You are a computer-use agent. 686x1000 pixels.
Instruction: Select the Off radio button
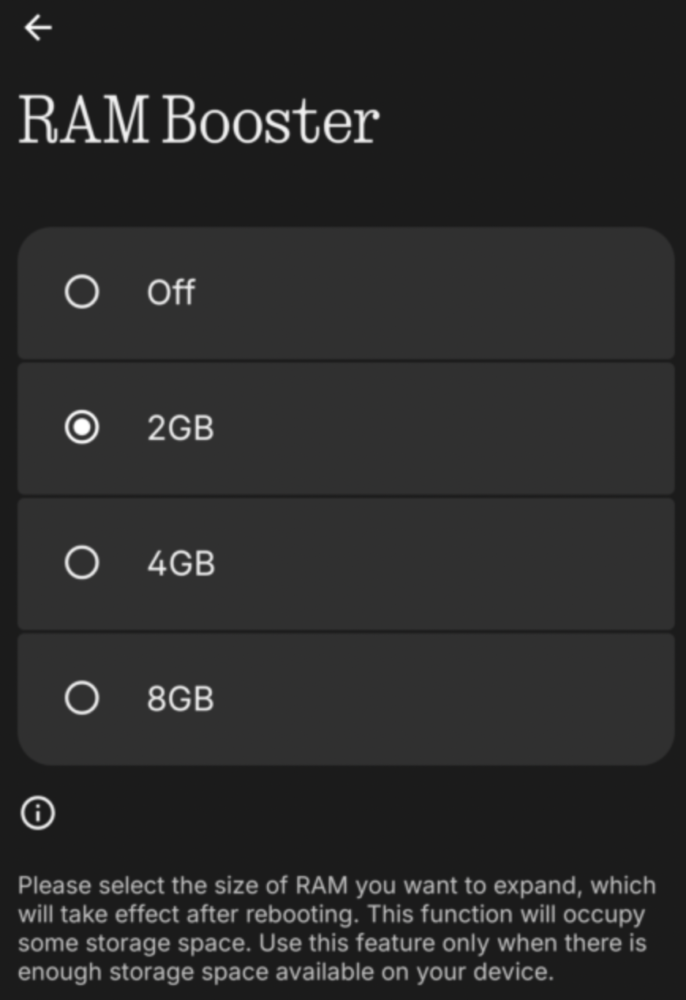click(x=82, y=292)
